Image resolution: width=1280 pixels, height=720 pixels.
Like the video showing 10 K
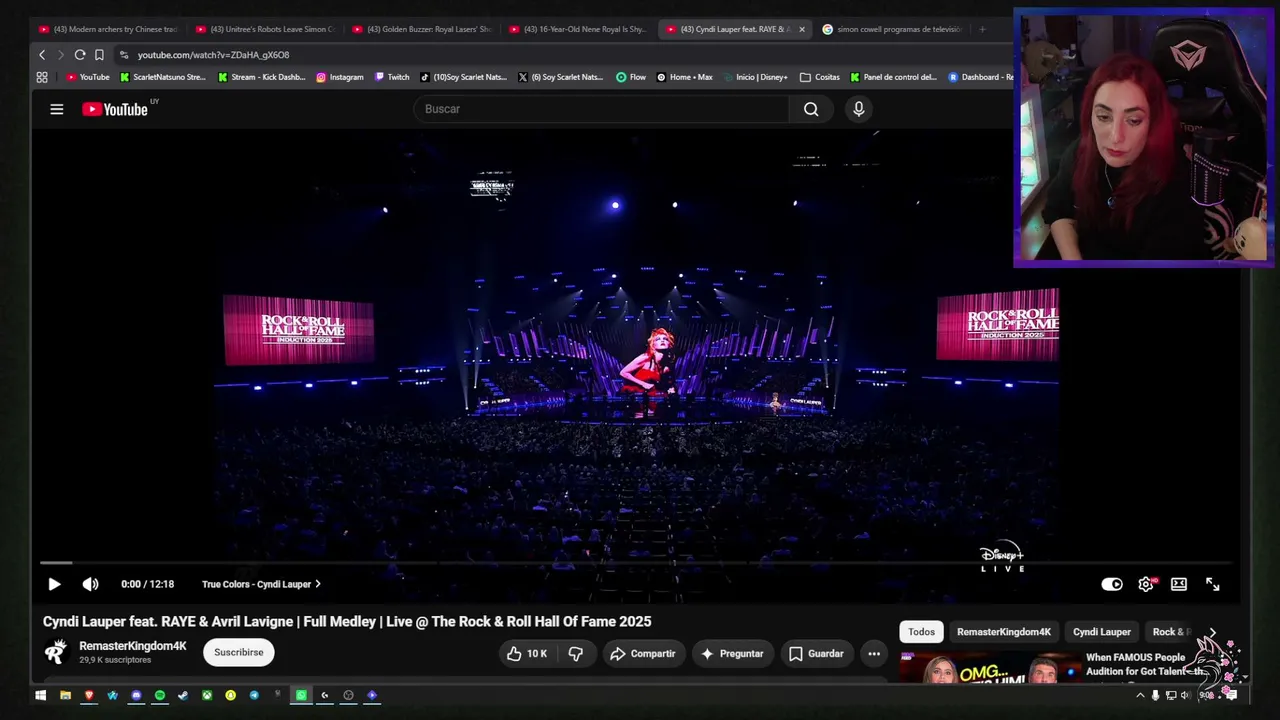click(527, 654)
